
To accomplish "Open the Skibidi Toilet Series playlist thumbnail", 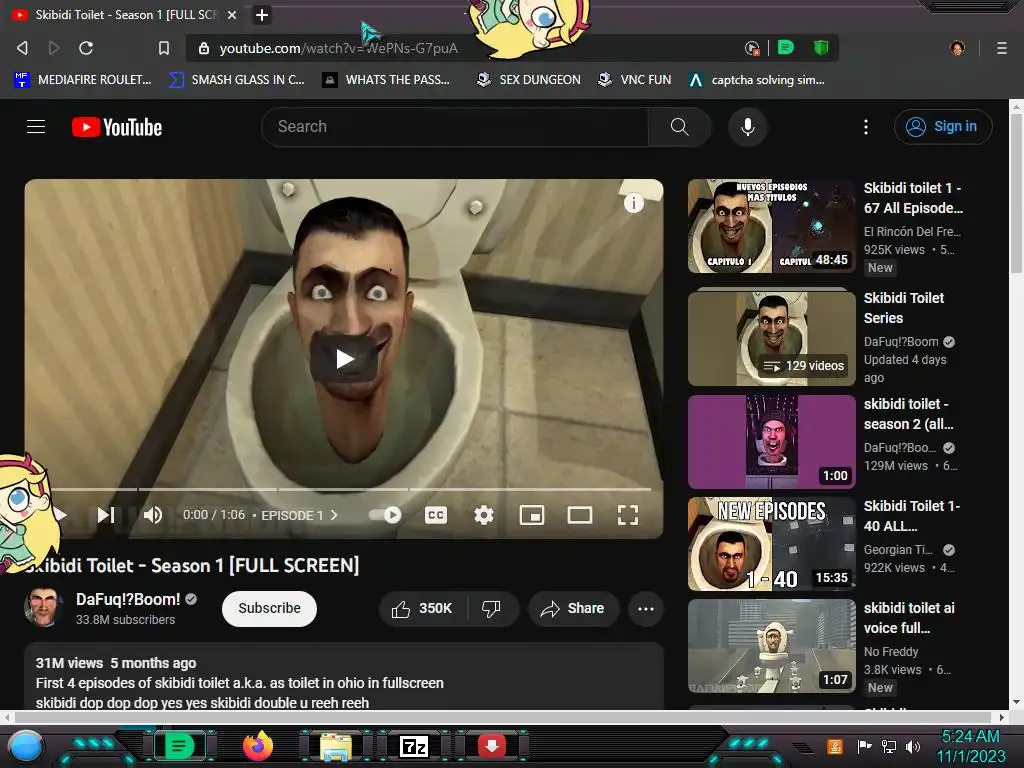I will click(771, 338).
